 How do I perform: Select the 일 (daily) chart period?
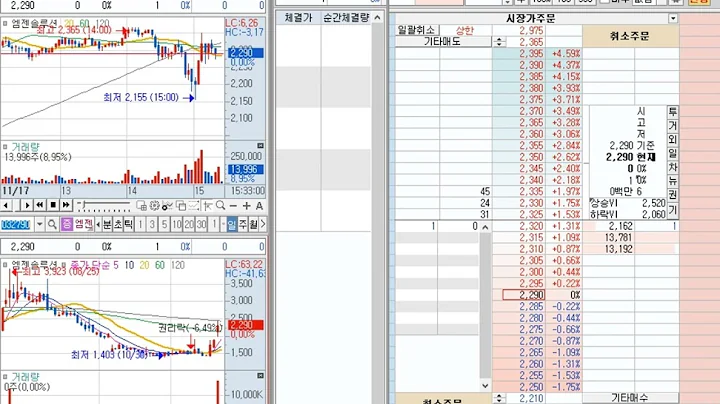(x=231, y=224)
